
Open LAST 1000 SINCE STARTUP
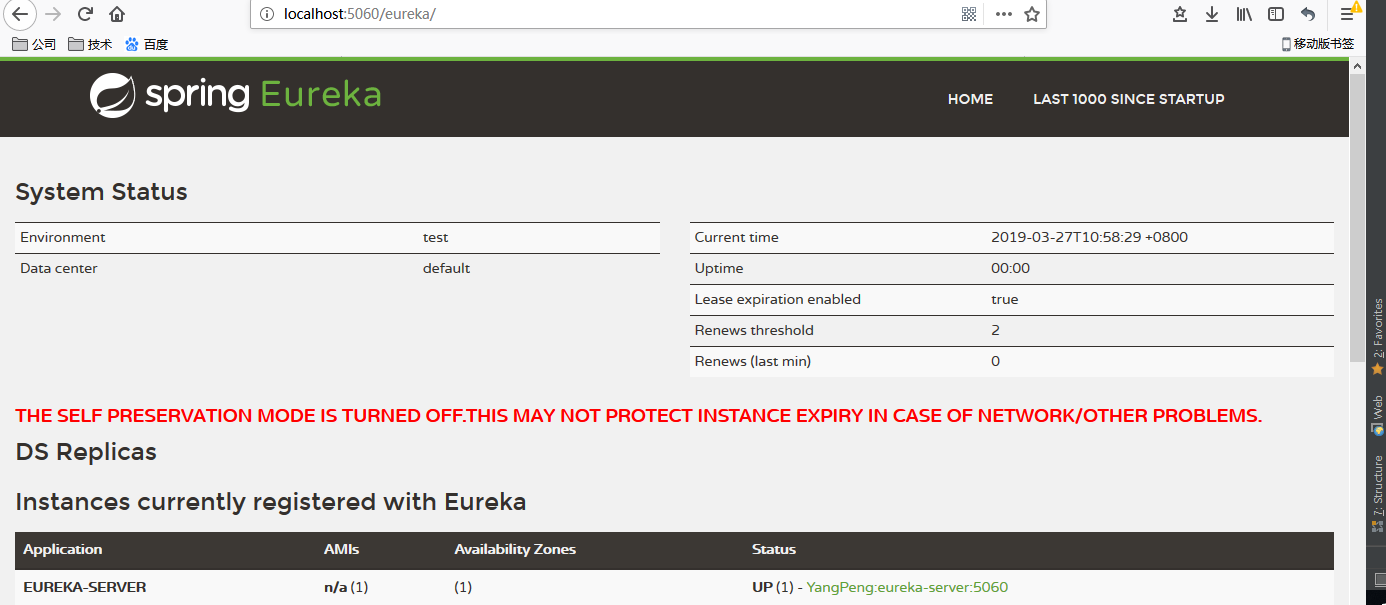click(1128, 98)
